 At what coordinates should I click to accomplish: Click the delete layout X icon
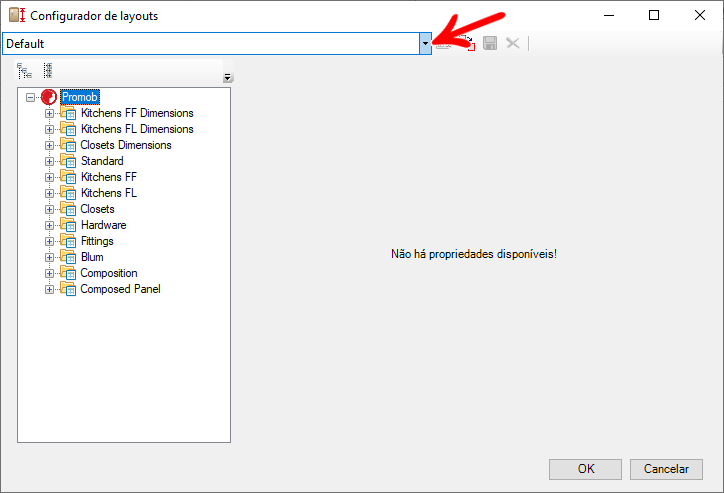point(513,43)
